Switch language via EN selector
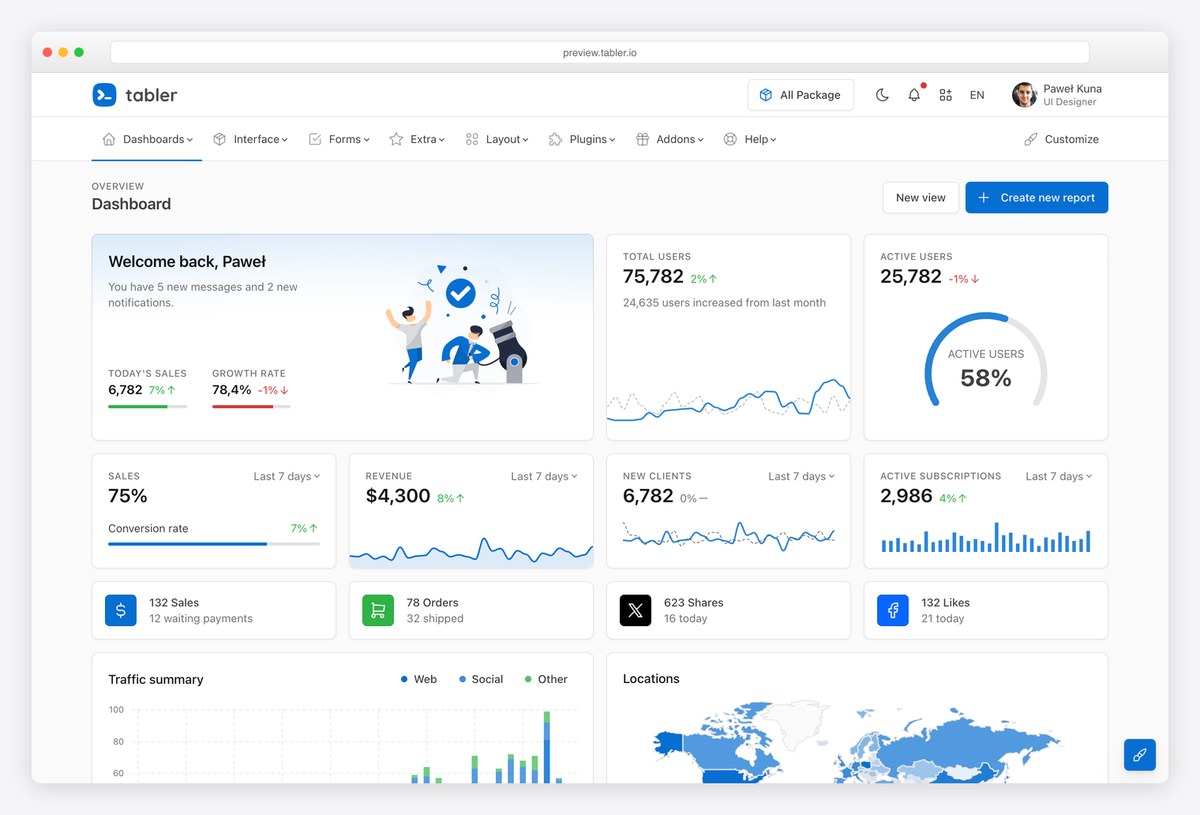1200x815 pixels. pyautogui.click(x=977, y=95)
